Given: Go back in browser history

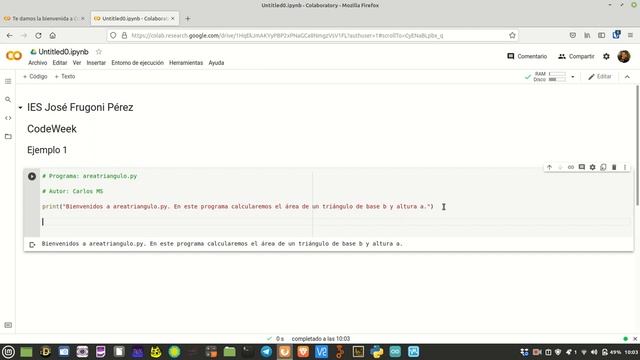Looking at the screenshot, I should pyautogui.click(x=9, y=36).
